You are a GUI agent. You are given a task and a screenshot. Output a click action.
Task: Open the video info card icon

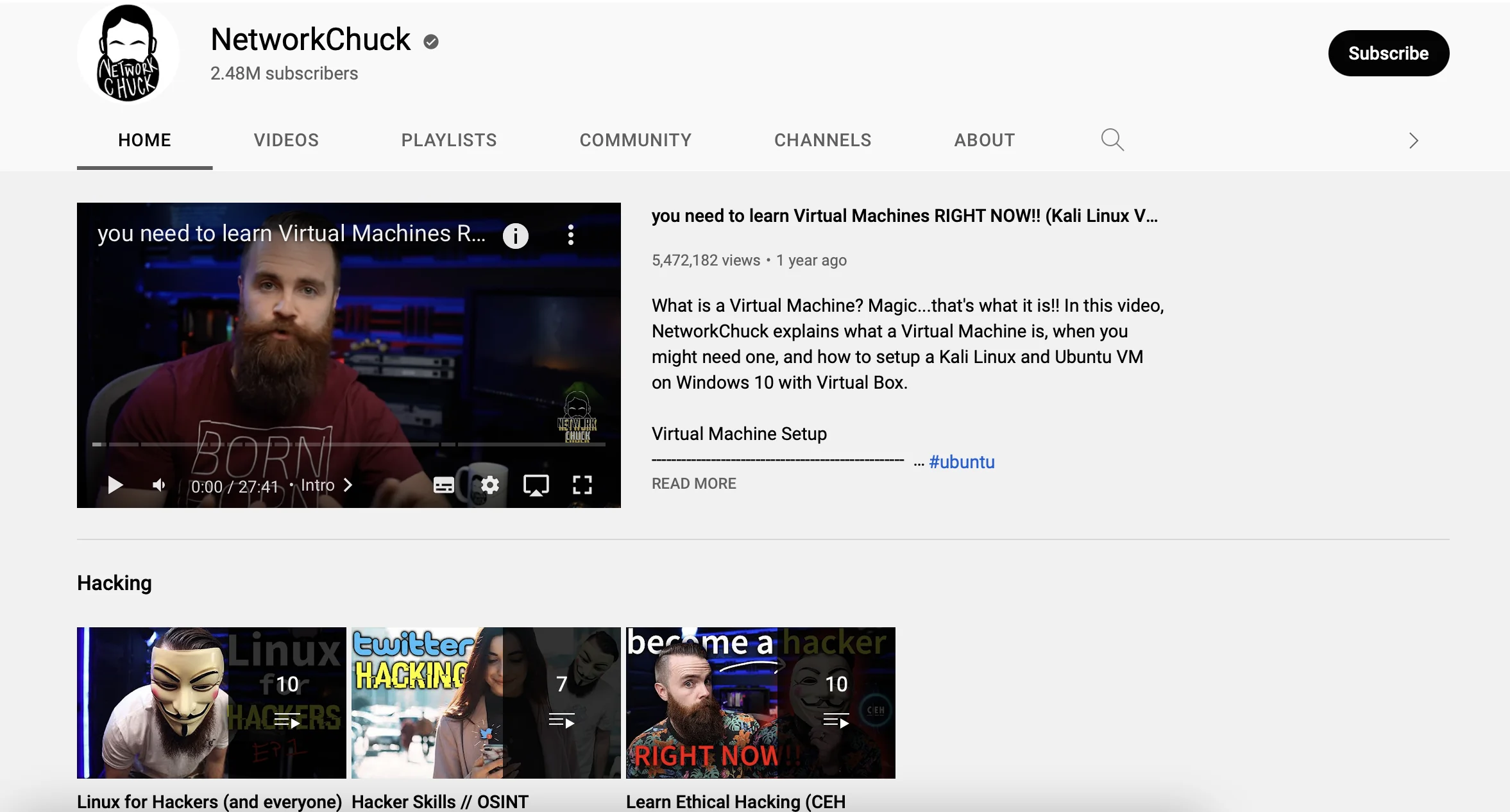[x=516, y=235]
